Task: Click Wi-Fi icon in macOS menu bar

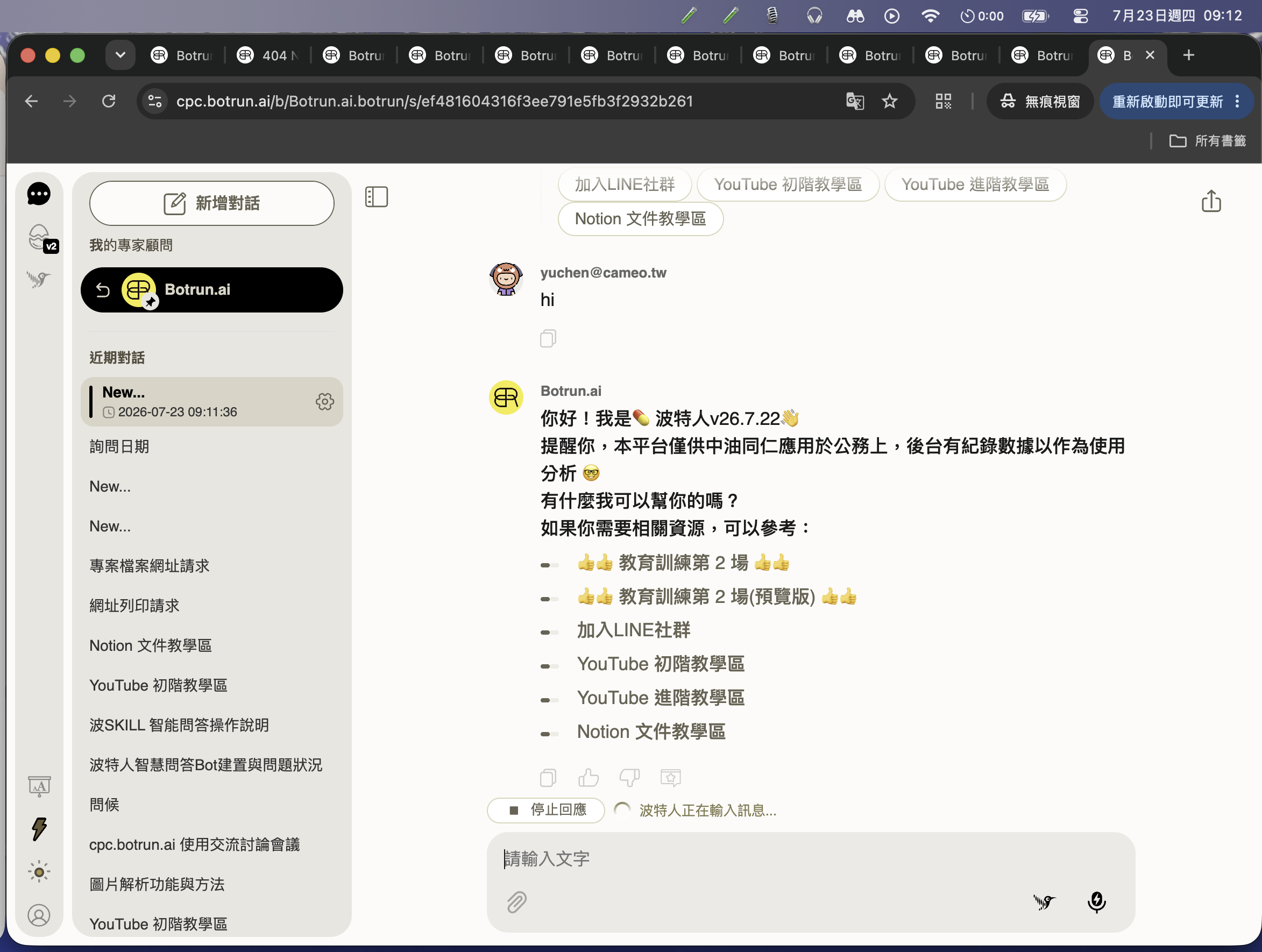Action: (930, 16)
